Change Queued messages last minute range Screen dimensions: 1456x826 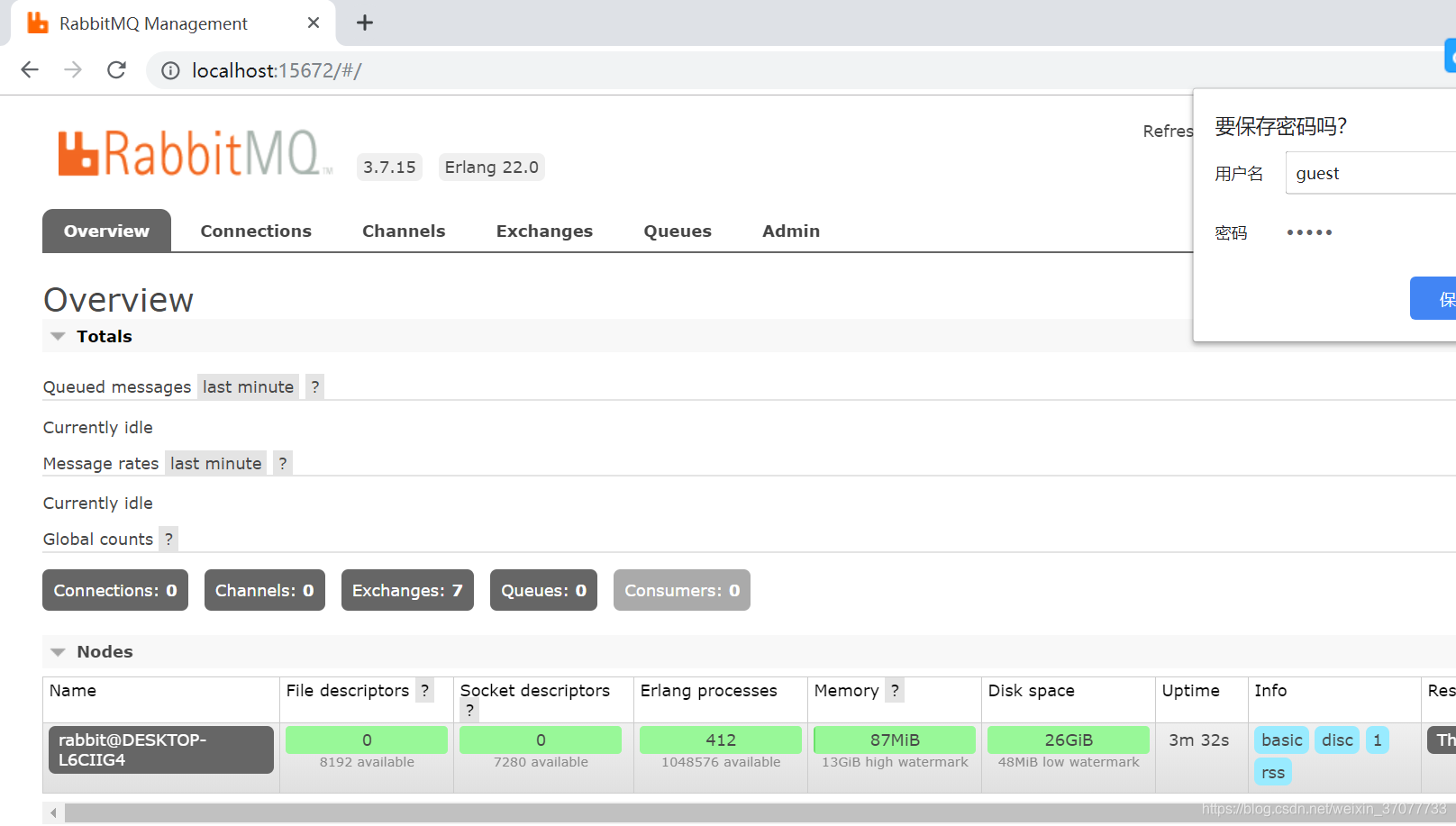pyautogui.click(x=248, y=387)
